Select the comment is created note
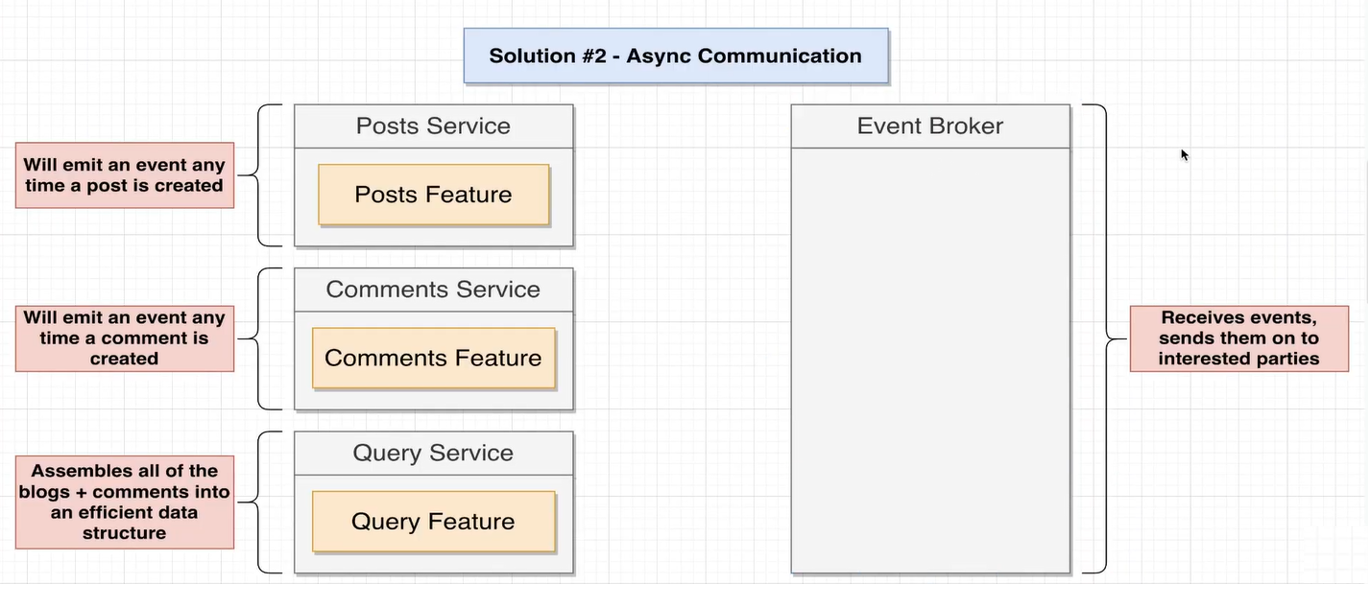1368x589 pixels. 124,338
